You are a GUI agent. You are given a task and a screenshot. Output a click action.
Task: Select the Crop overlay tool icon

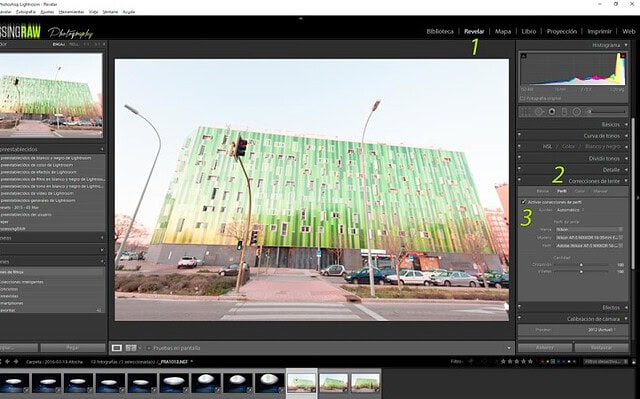pyautogui.click(x=527, y=111)
